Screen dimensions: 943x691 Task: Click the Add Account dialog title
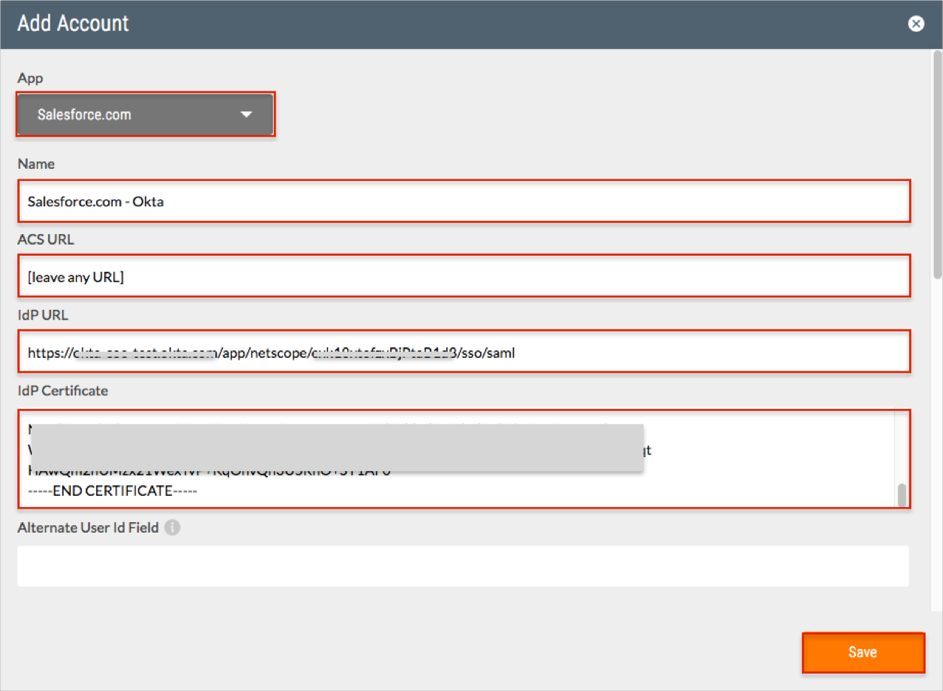(x=73, y=23)
